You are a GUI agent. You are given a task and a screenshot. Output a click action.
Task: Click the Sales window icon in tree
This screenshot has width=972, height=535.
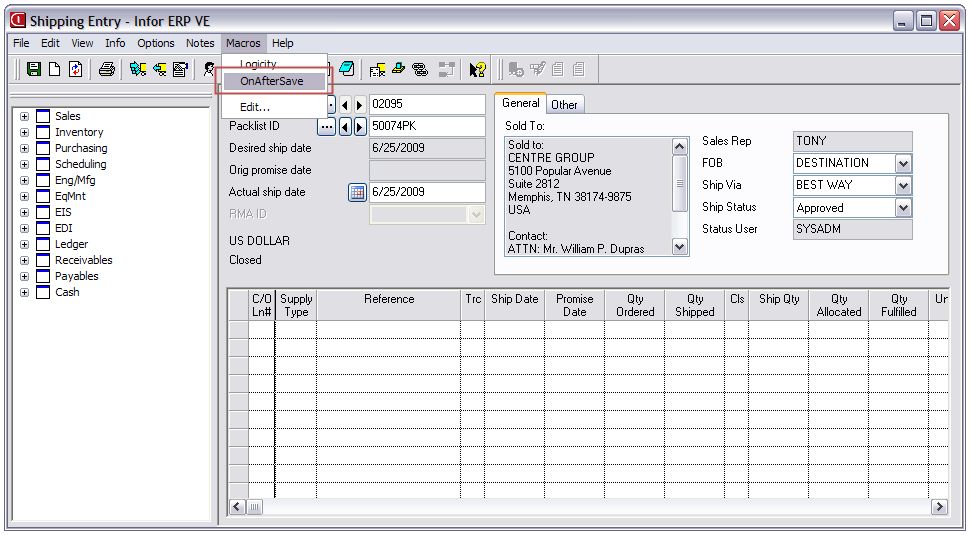(43, 116)
